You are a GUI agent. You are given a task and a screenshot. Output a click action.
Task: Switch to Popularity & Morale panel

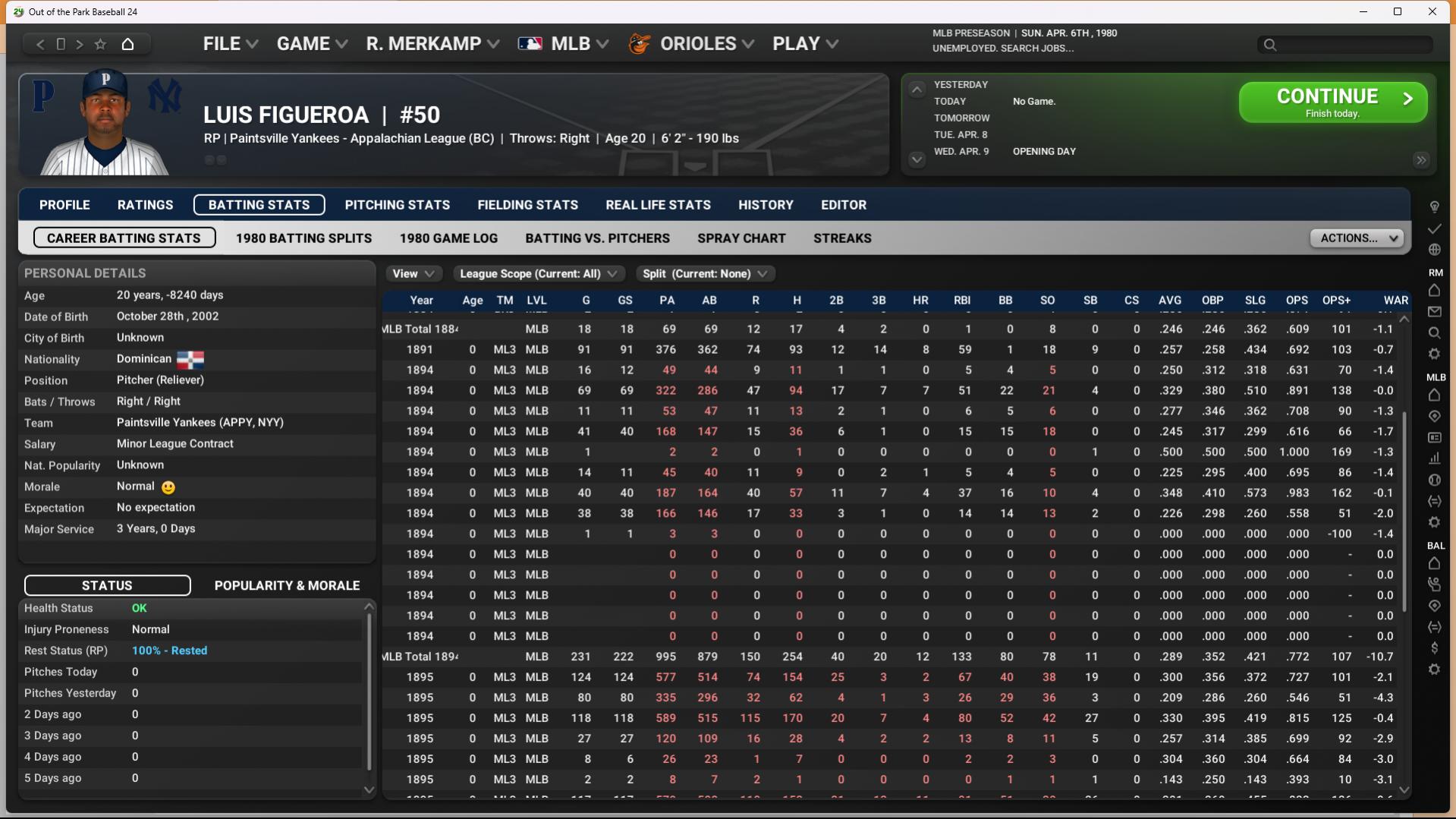click(287, 585)
